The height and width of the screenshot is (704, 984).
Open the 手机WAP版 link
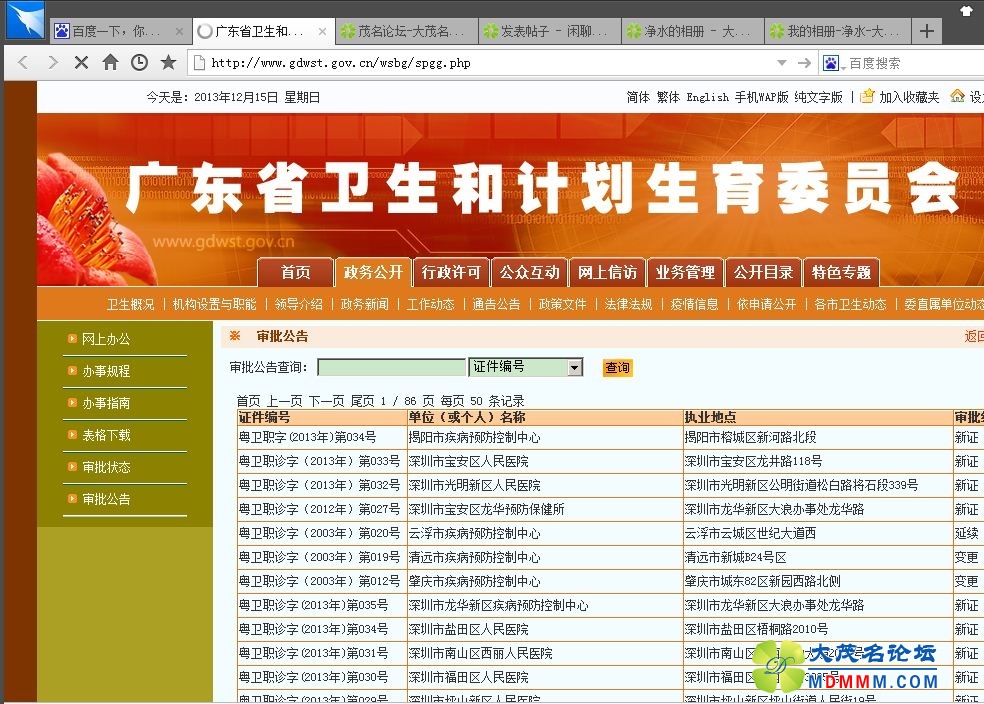click(762, 97)
